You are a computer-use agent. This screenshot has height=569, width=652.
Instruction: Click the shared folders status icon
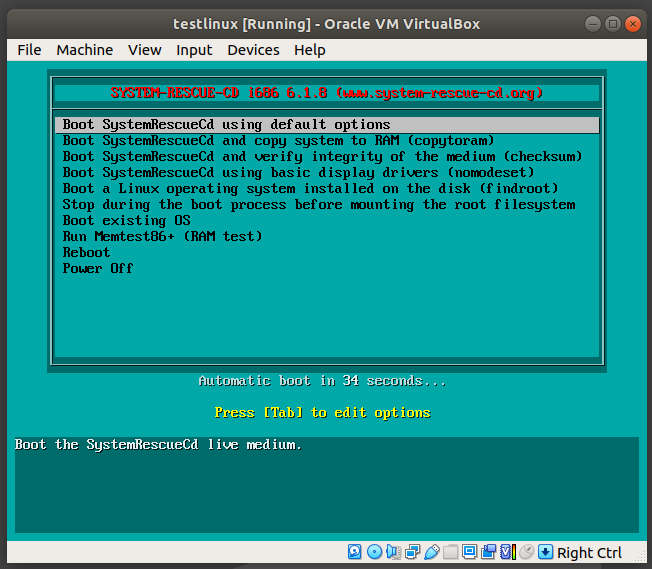450,552
